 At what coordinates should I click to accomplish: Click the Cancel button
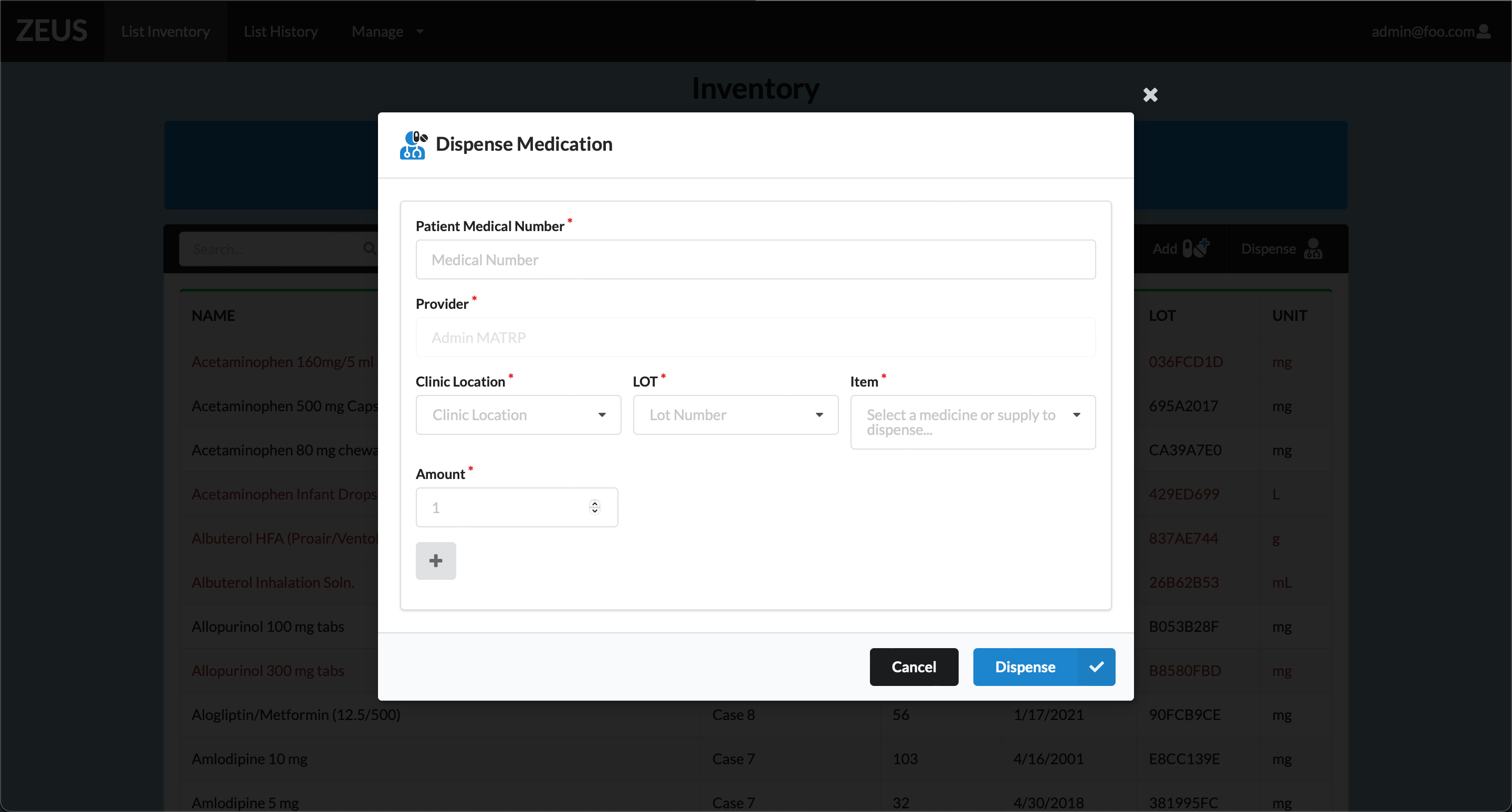pyautogui.click(x=914, y=667)
